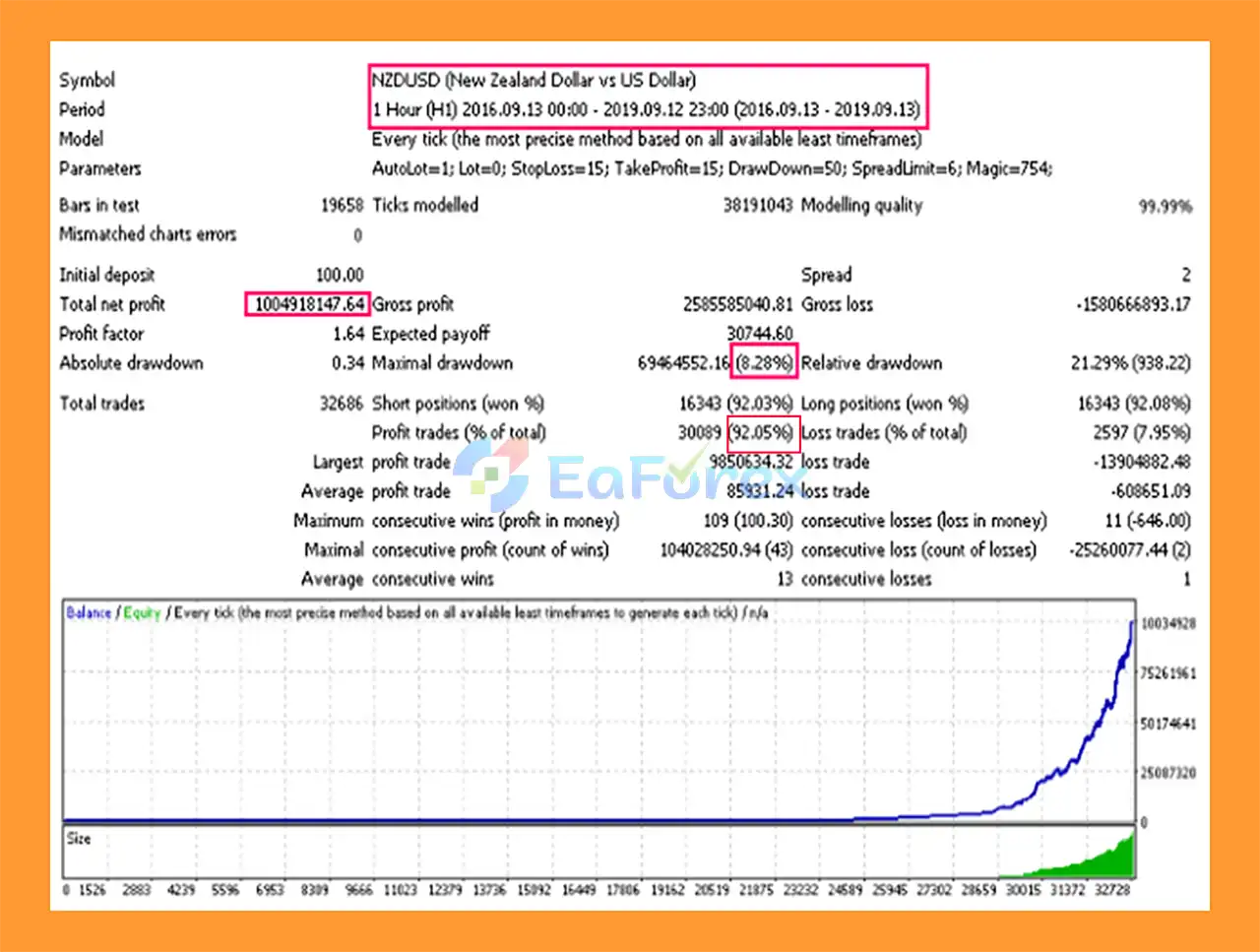Select the NZDUSD symbol description text
1260x952 pixels.
(x=533, y=81)
